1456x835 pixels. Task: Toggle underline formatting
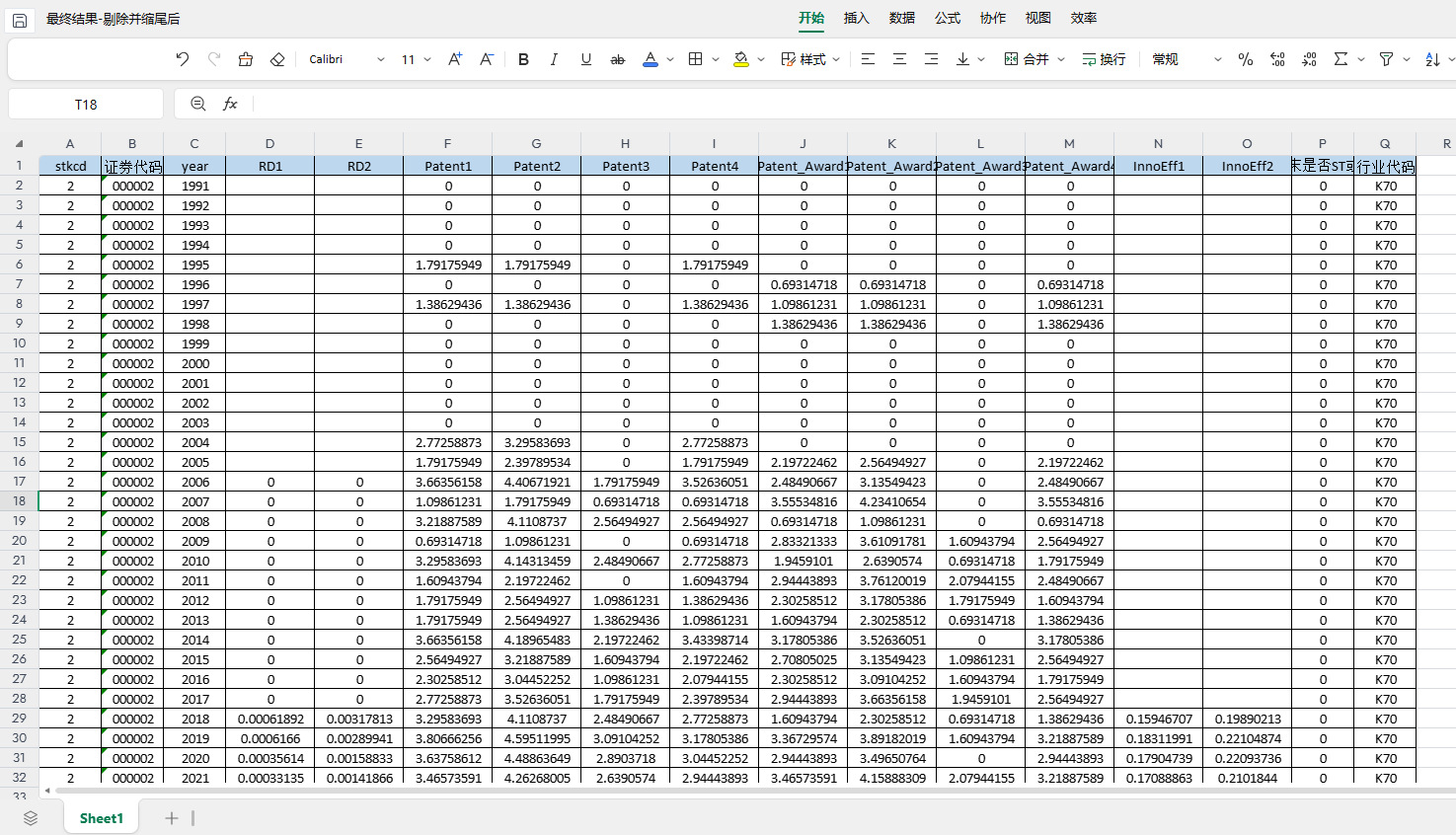[x=586, y=59]
